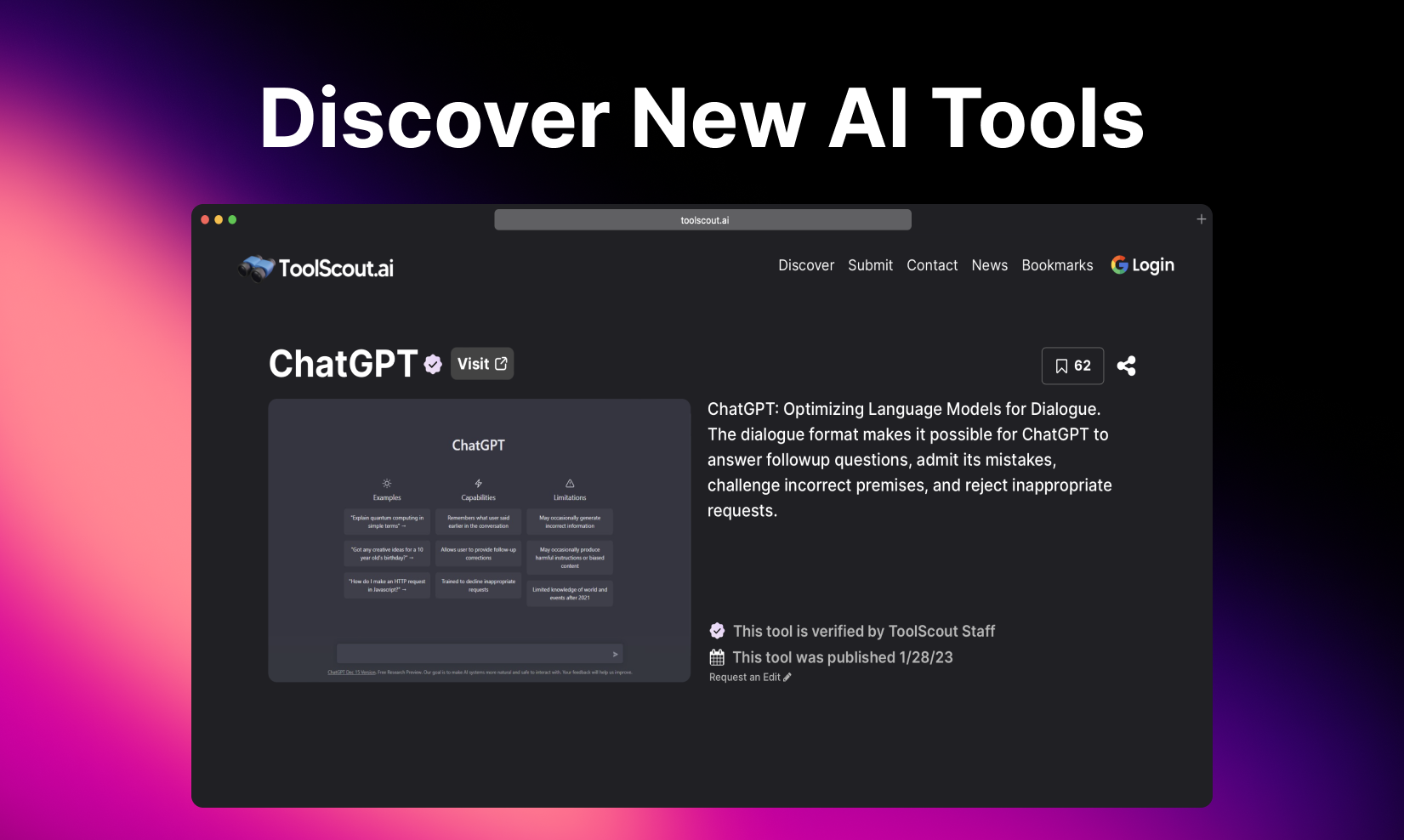Click the yellow minimize window dot

tap(219, 219)
